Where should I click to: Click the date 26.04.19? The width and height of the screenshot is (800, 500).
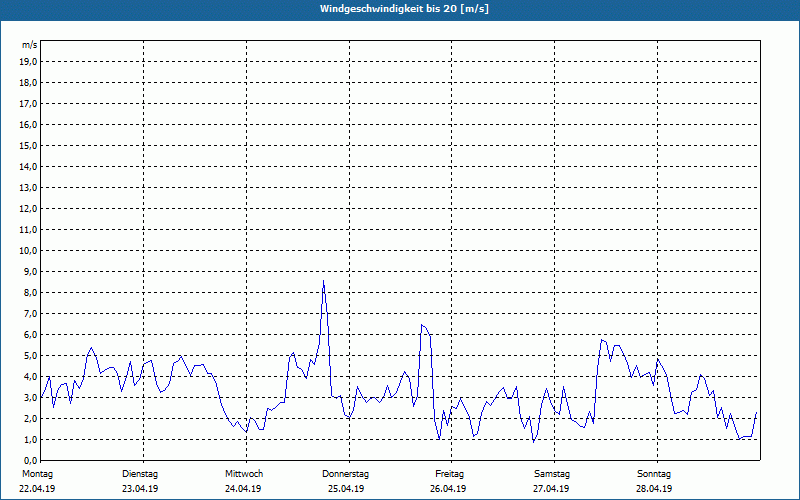(x=448, y=489)
